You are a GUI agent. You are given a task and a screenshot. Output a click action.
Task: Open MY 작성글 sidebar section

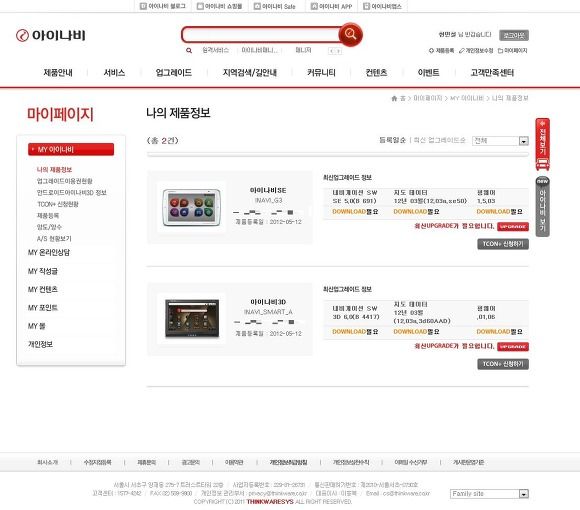[x=43, y=271]
